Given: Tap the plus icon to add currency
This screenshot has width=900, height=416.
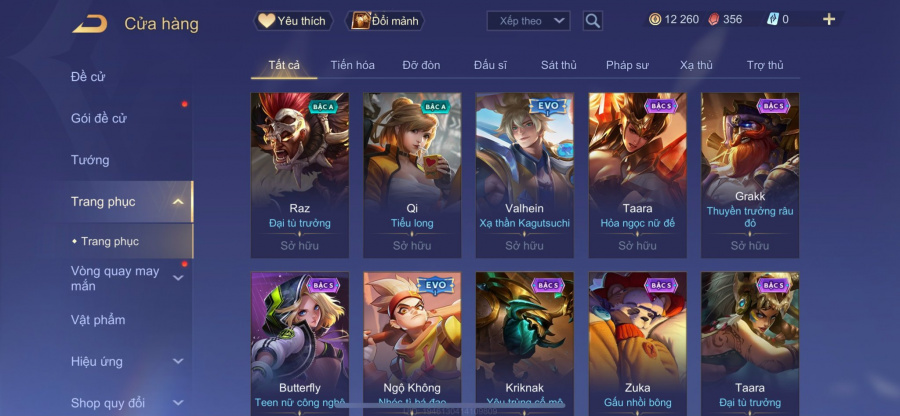Looking at the screenshot, I should (828, 20).
